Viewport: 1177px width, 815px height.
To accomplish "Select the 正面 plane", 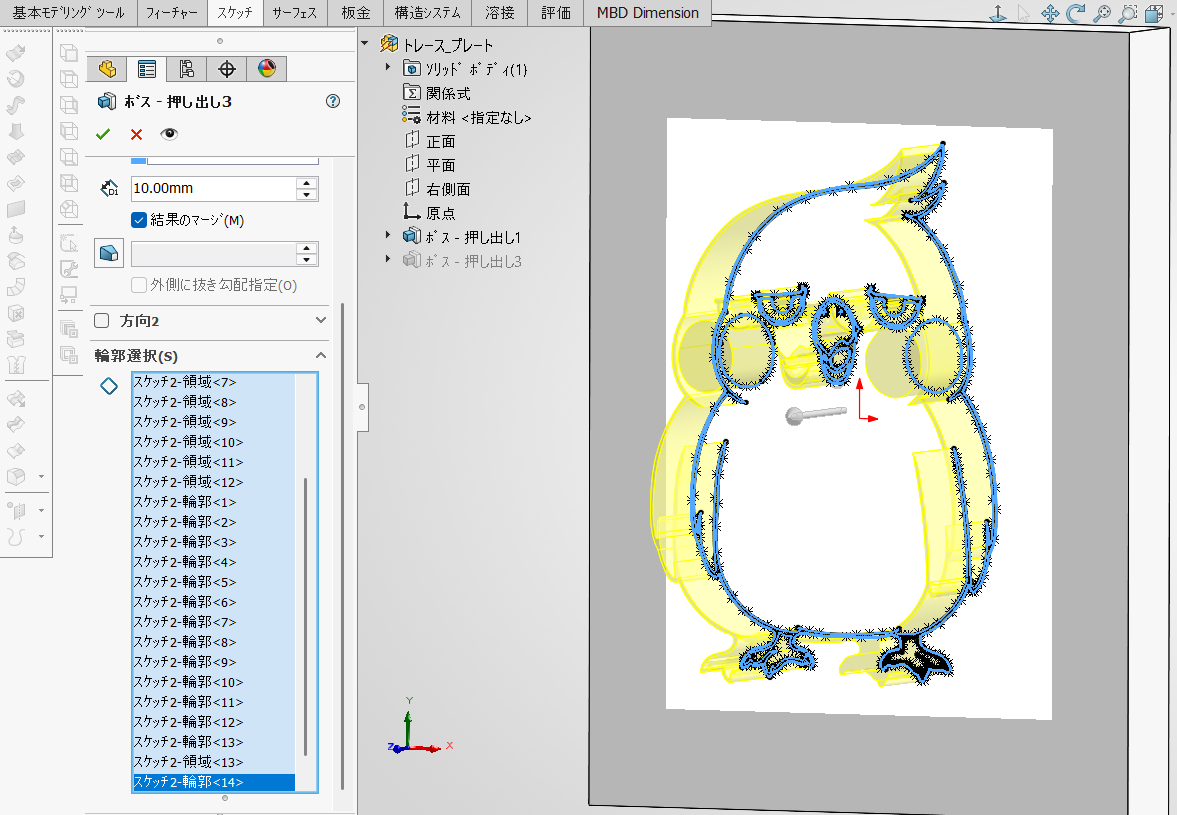I will coord(430,141).
